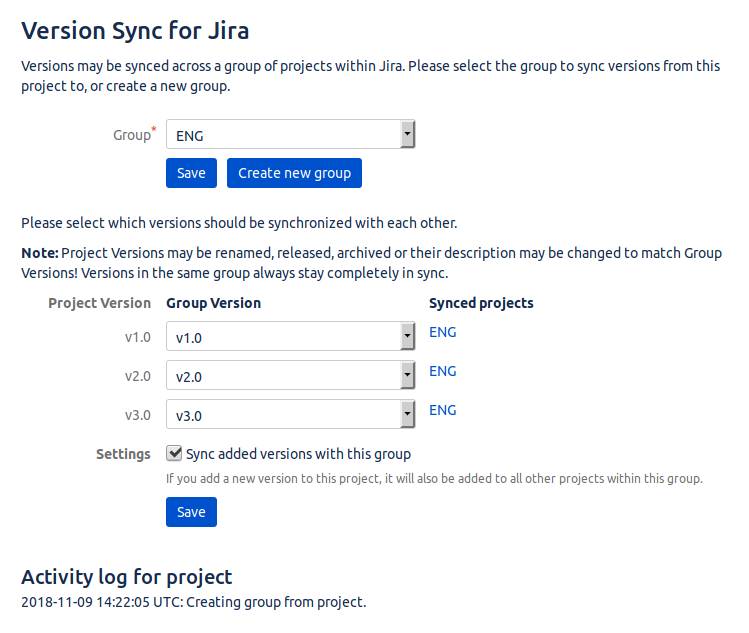
Task: Uncheck the Sync added versions checkbox
Action: click(174, 453)
